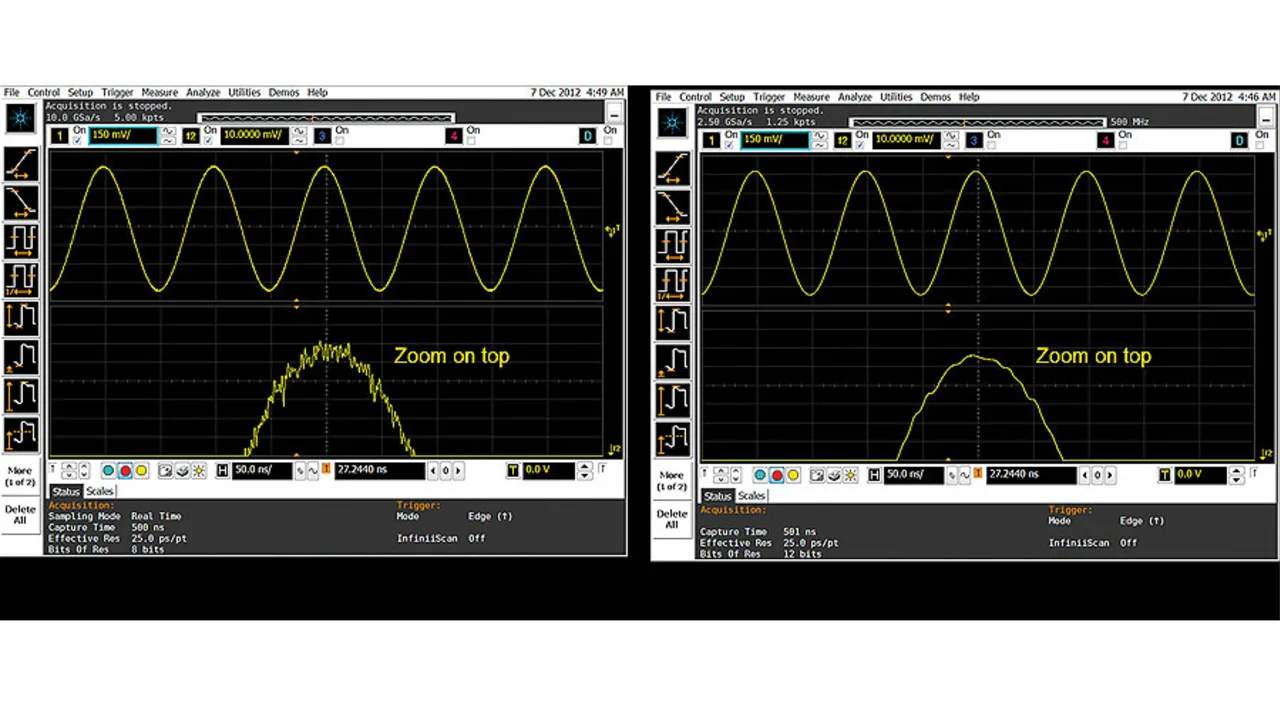Uncheck channel 1 On checkbox in left window

(x=78, y=141)
